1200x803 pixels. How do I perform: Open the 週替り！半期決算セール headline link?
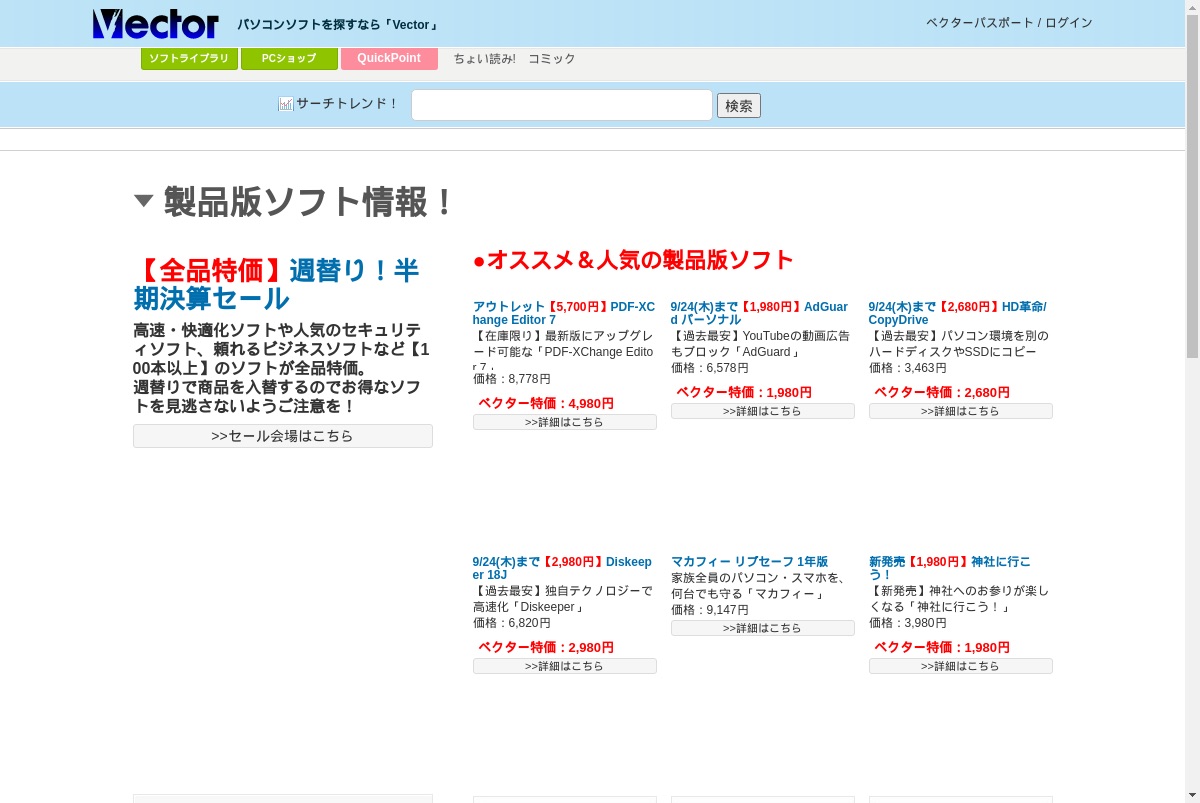(276, 284)
